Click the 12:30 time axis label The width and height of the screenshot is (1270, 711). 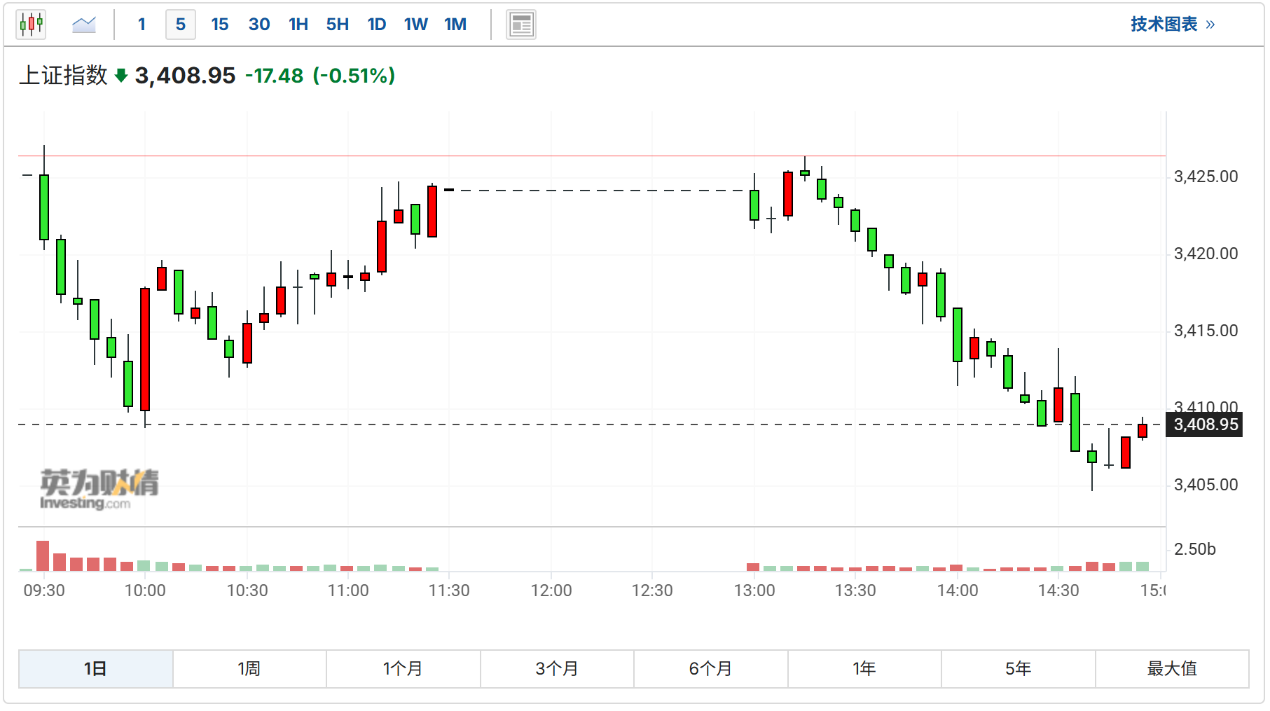click(652, 590)
